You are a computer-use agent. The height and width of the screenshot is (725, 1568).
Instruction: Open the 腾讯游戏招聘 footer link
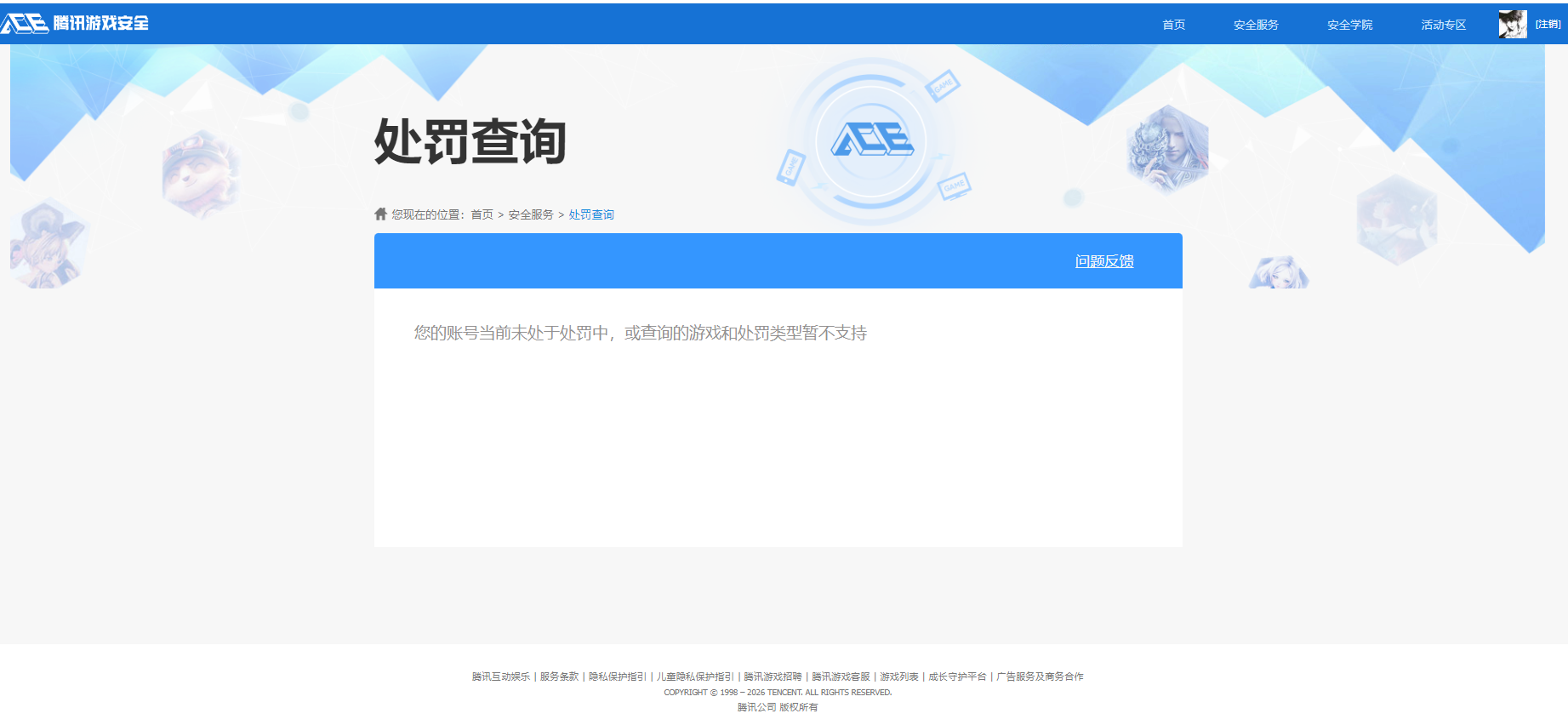(773, 676)
